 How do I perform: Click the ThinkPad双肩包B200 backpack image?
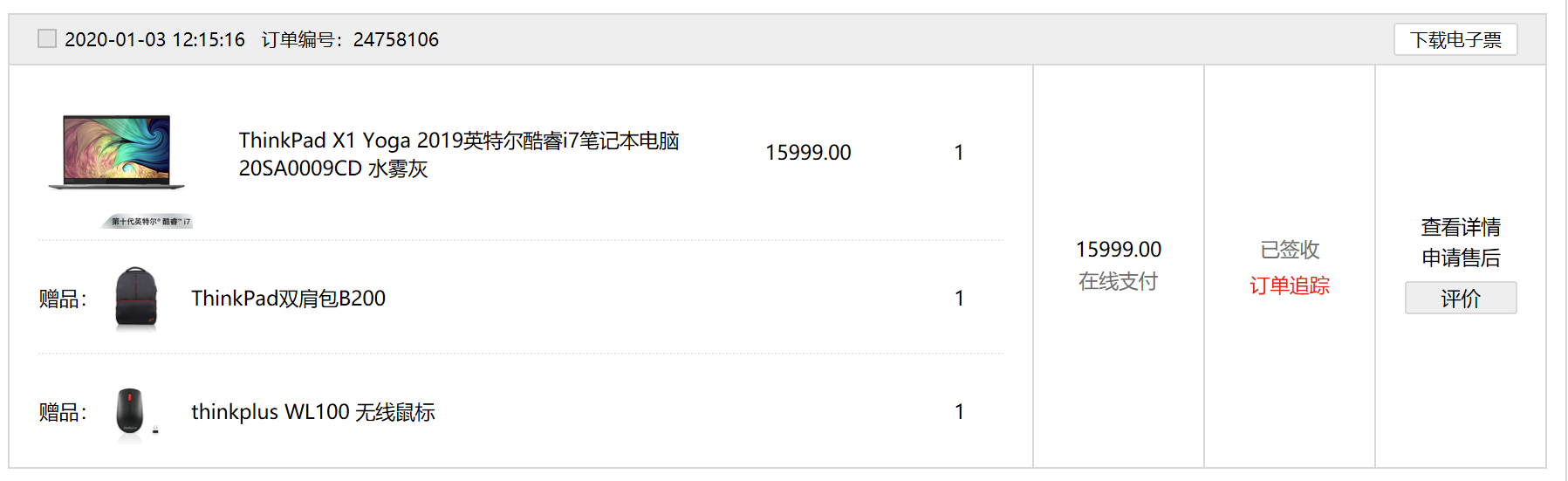(136, 299)
